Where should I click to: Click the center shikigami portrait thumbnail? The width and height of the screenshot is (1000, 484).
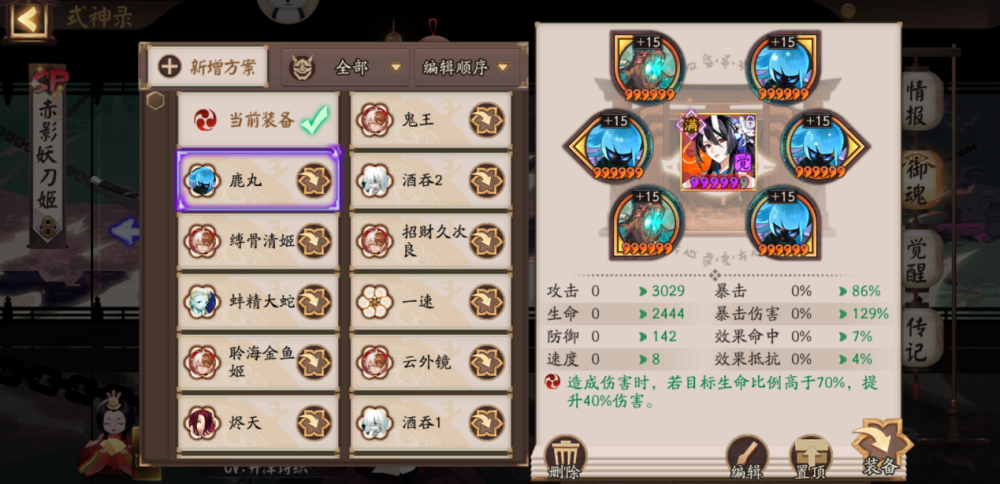(719, 152)
